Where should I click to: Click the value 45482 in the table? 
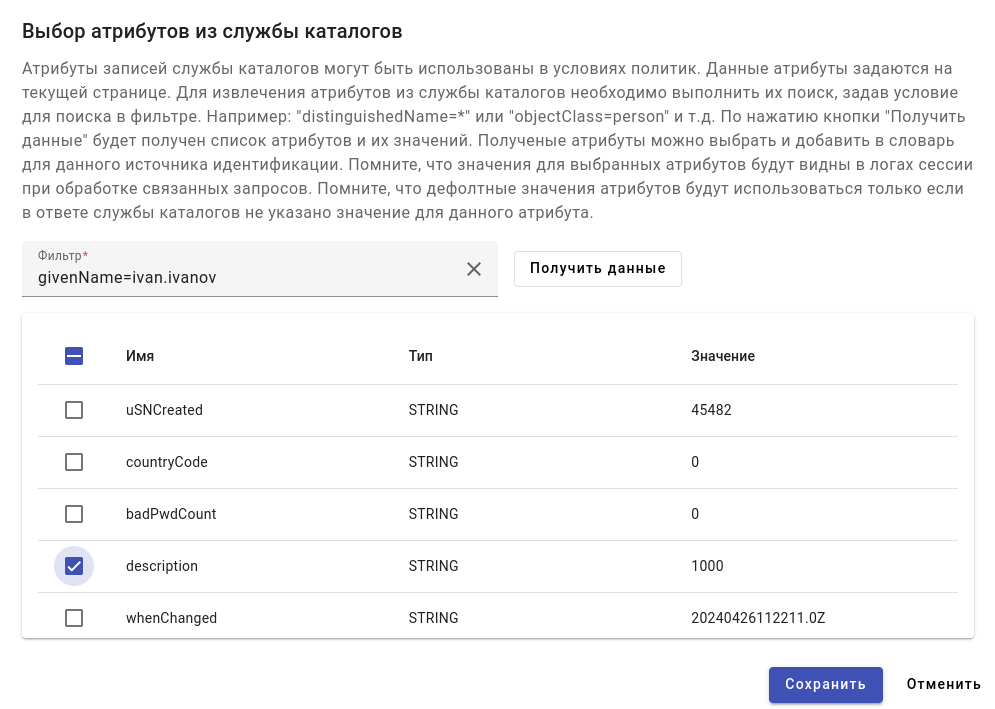tap(710, 410)
